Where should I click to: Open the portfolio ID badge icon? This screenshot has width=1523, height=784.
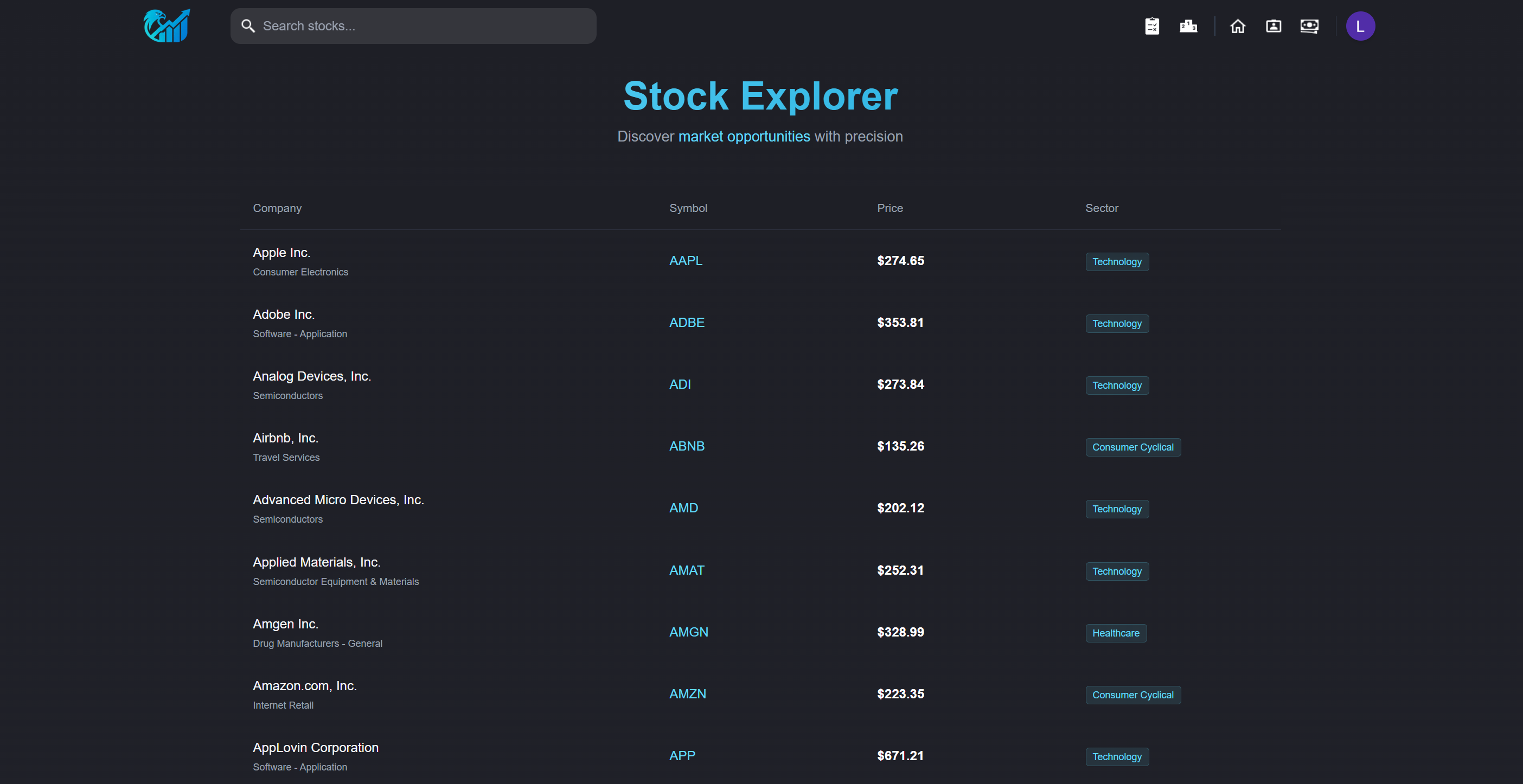[1274, 26]
